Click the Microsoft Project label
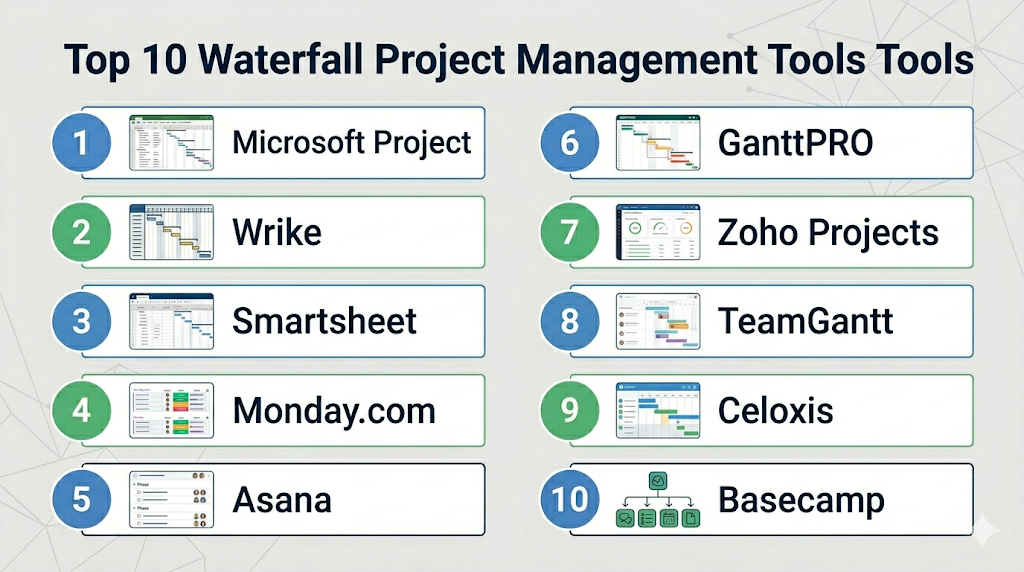Viewport: 1024px width, 572px height. [x=351, y=142]
